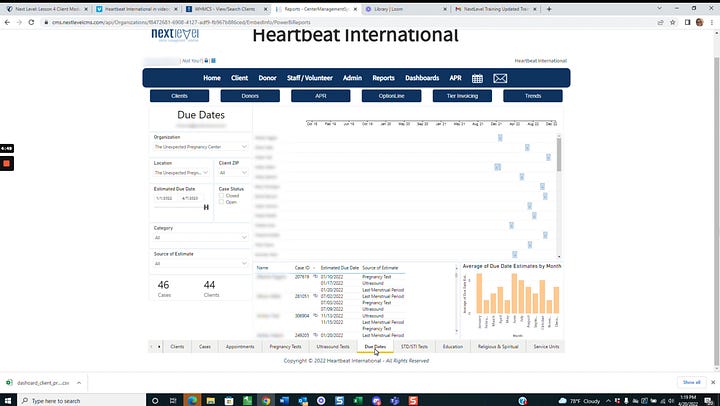
Task: Open the Donor menu
Action: [267, 78]
